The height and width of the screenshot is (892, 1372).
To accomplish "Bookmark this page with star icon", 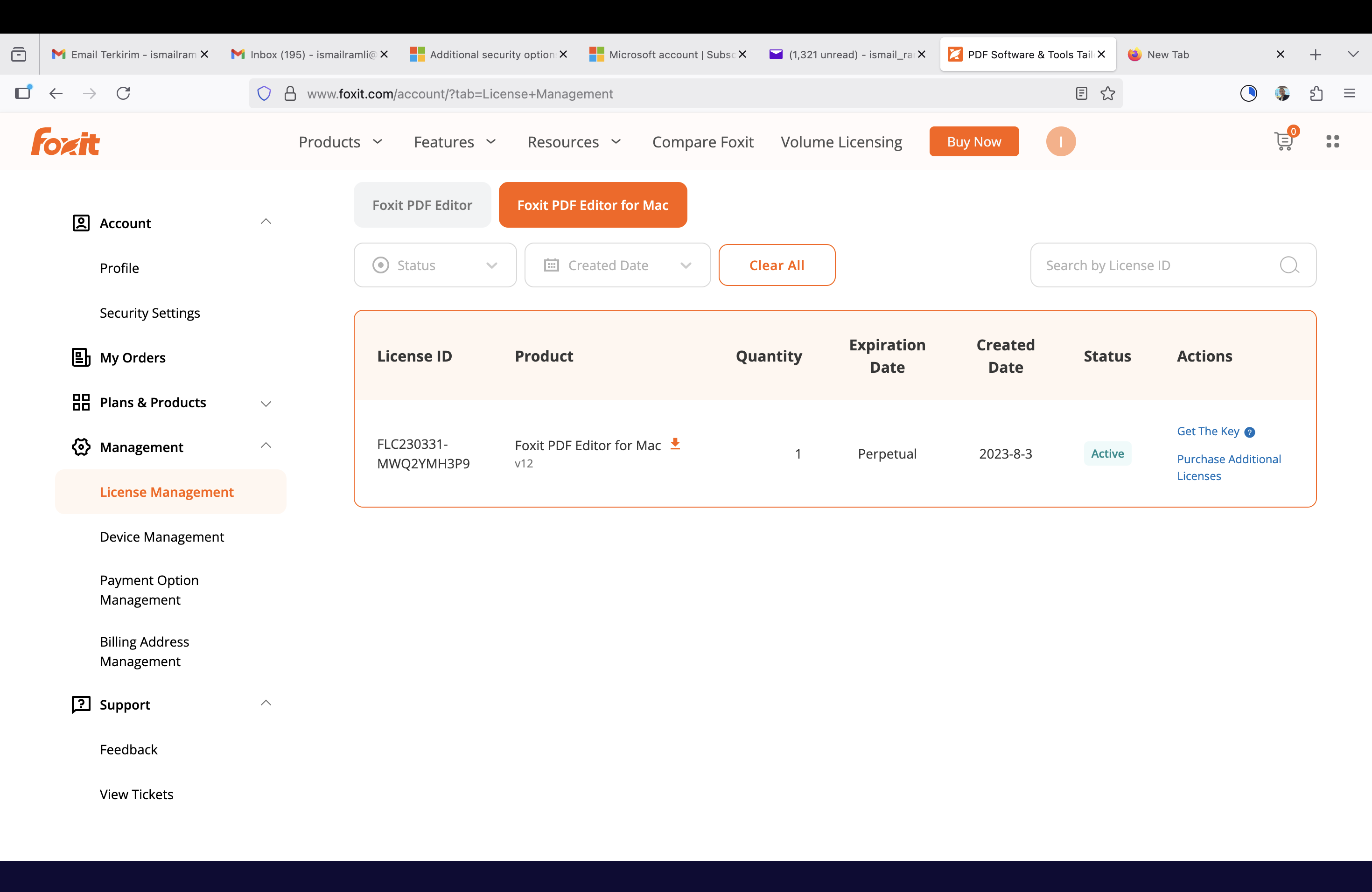I will [1107, 93].
